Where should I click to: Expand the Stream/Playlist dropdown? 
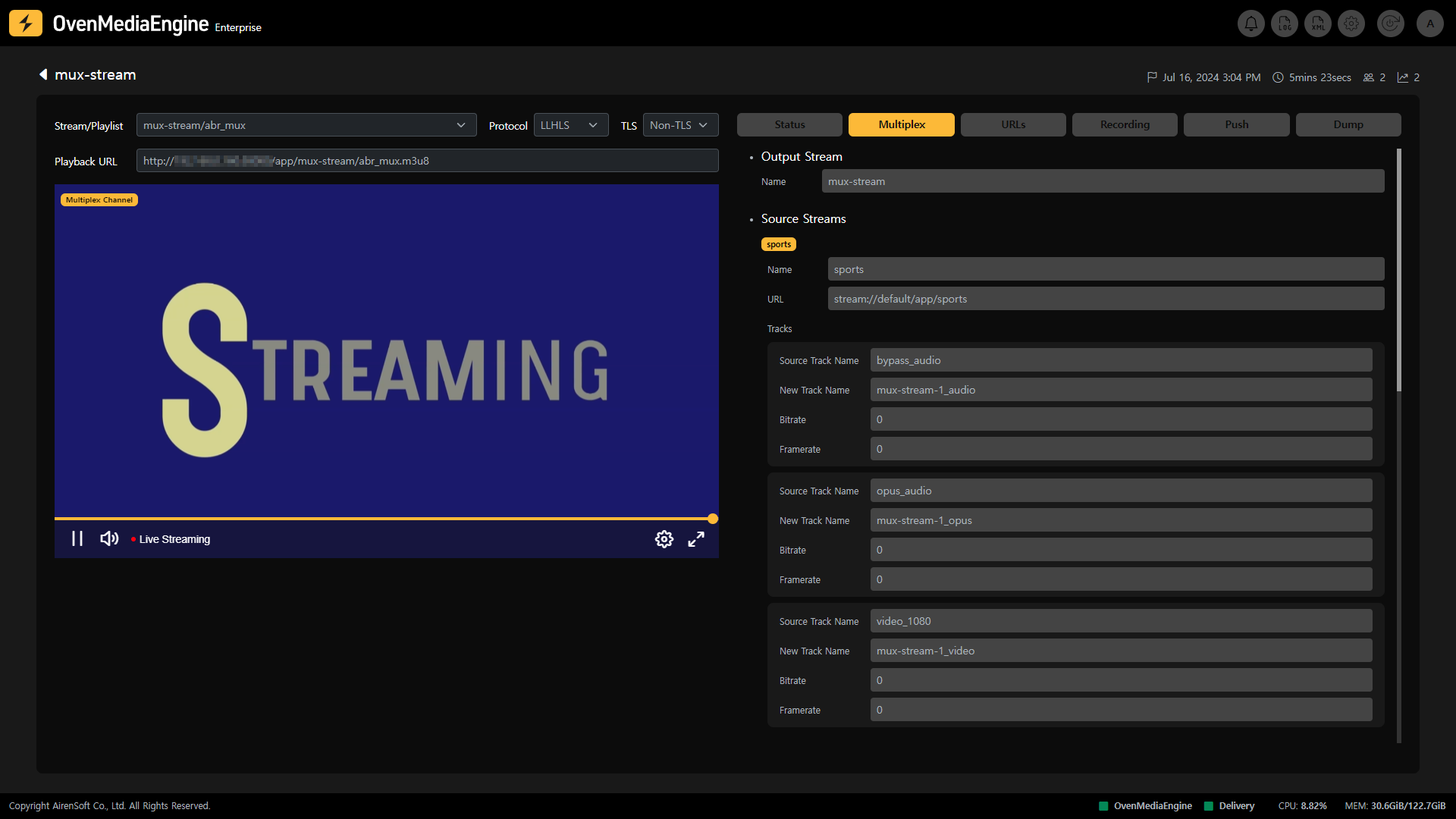306,125
